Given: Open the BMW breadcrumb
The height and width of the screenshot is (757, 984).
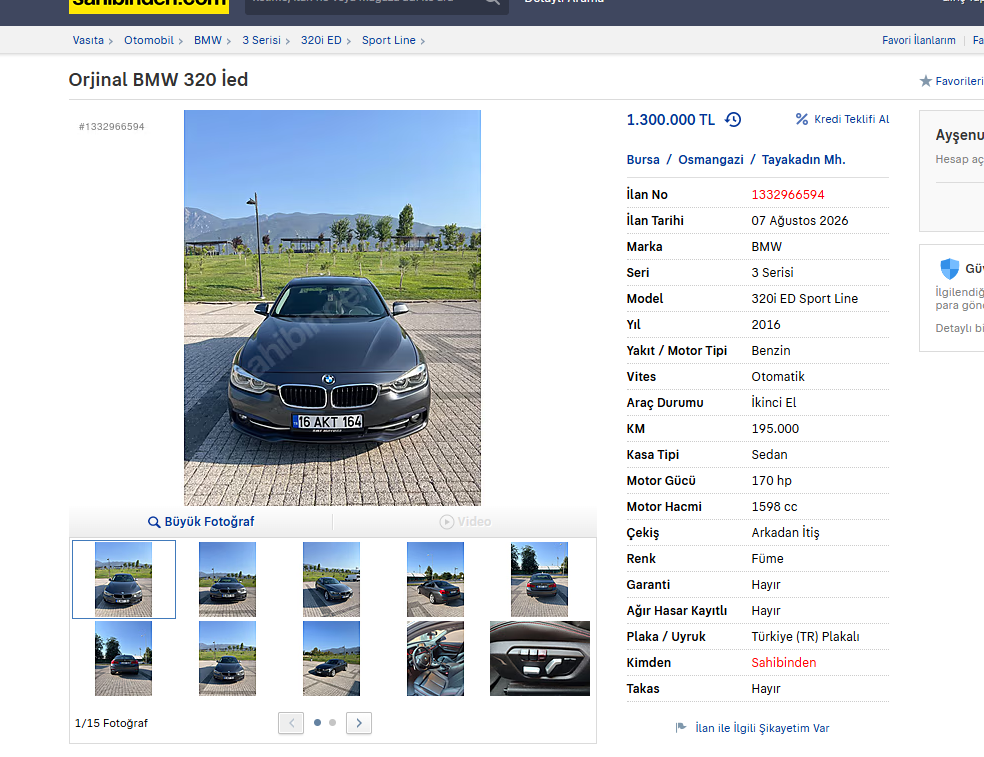Looking at the screenshot, I should 208,40.
